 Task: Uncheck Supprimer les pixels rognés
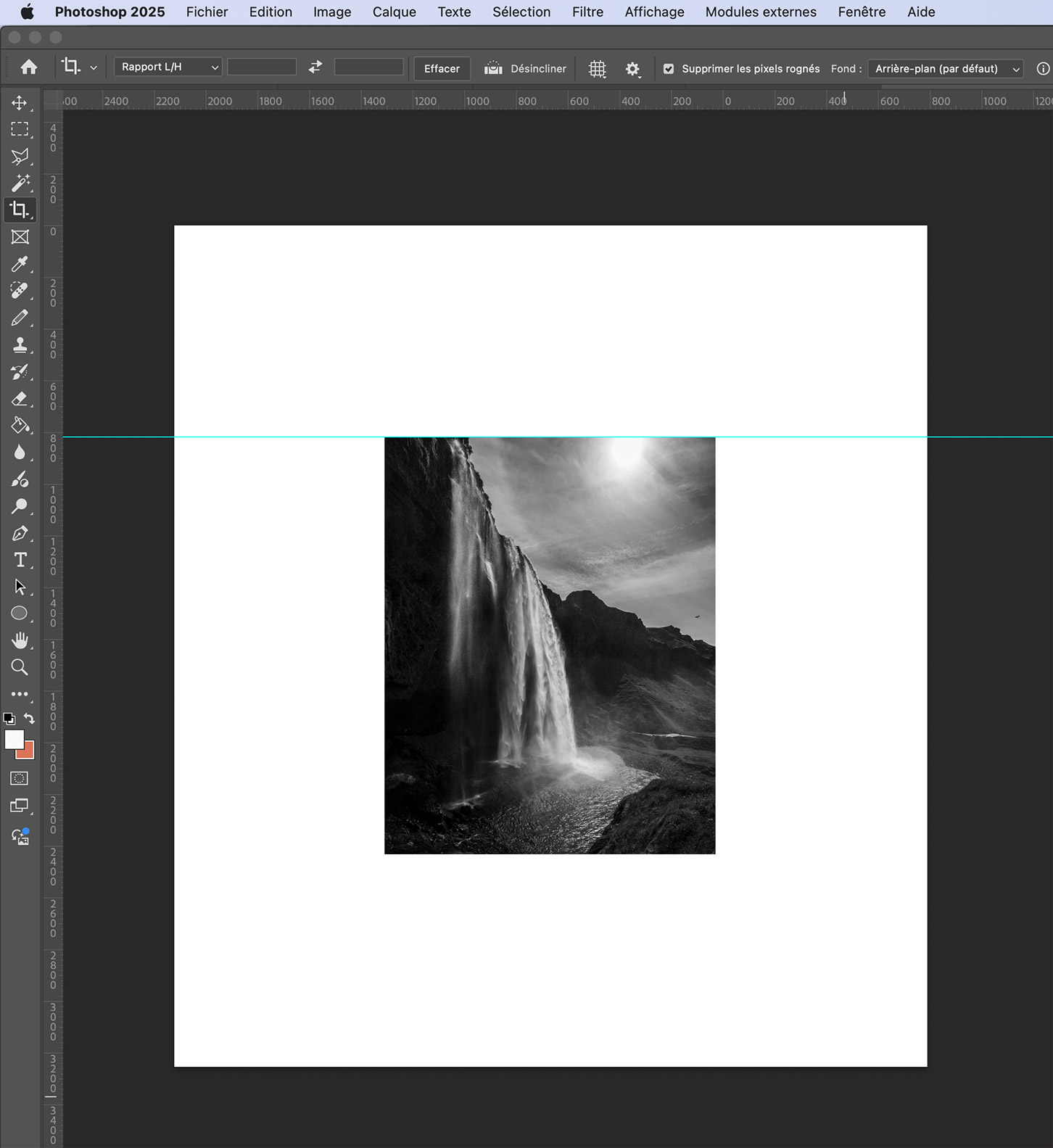pyautogui.click(x=669, y=69)
